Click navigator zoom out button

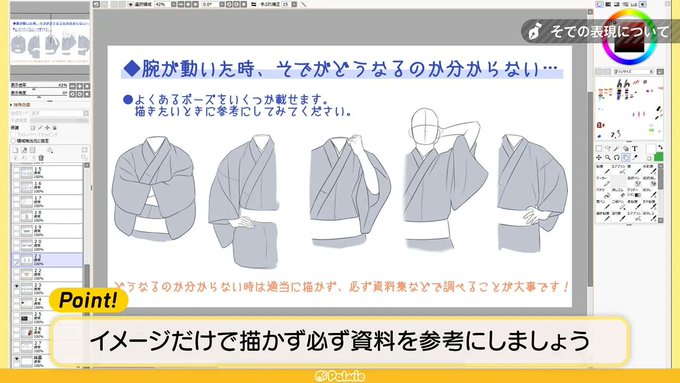tap(72, 86)
